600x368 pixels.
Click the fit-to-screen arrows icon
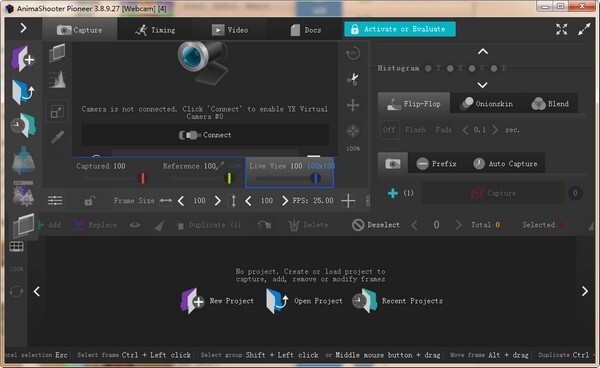(561, 29)
